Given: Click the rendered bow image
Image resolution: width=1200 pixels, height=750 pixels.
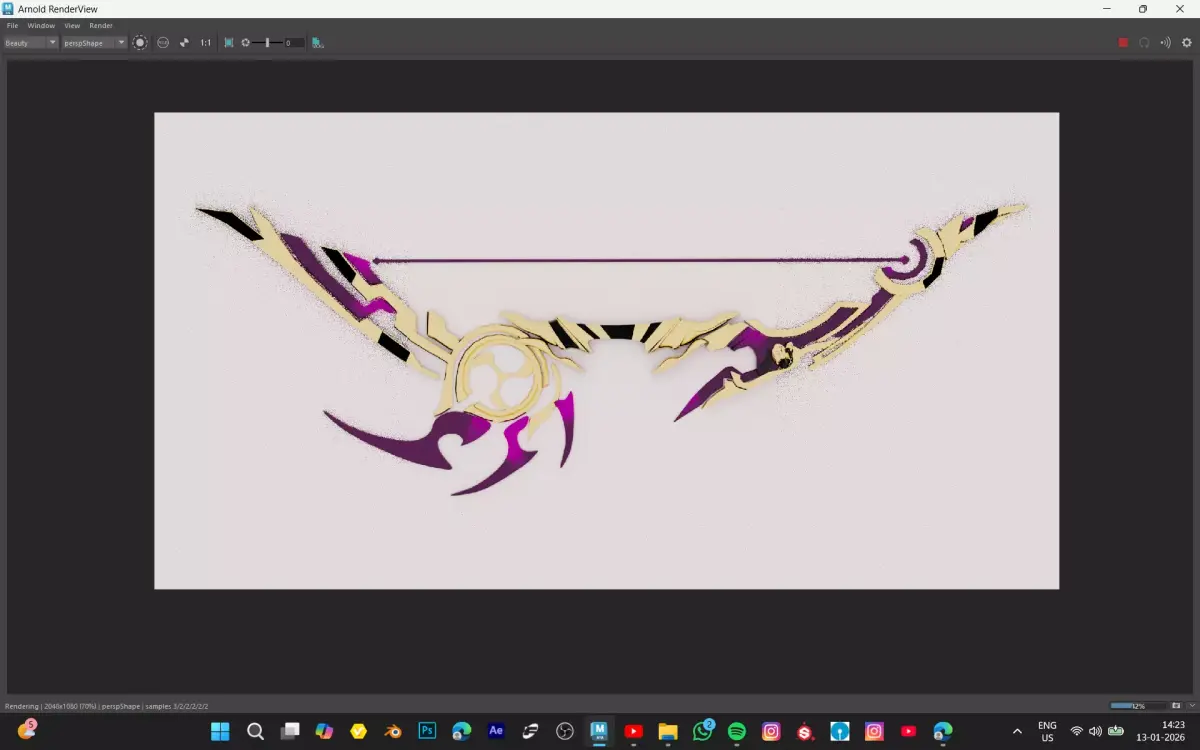Looking at the screenshot, I should (x=606, y=350).
